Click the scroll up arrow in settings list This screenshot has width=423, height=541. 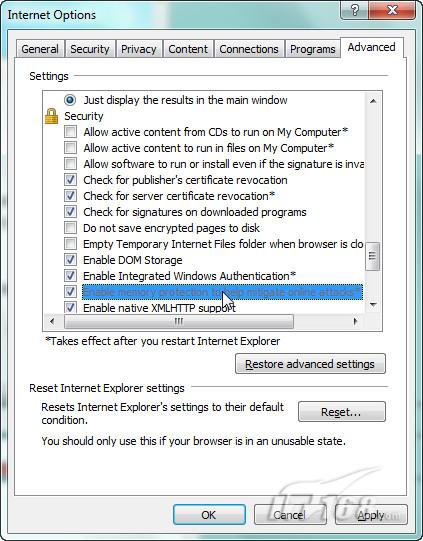373,101
